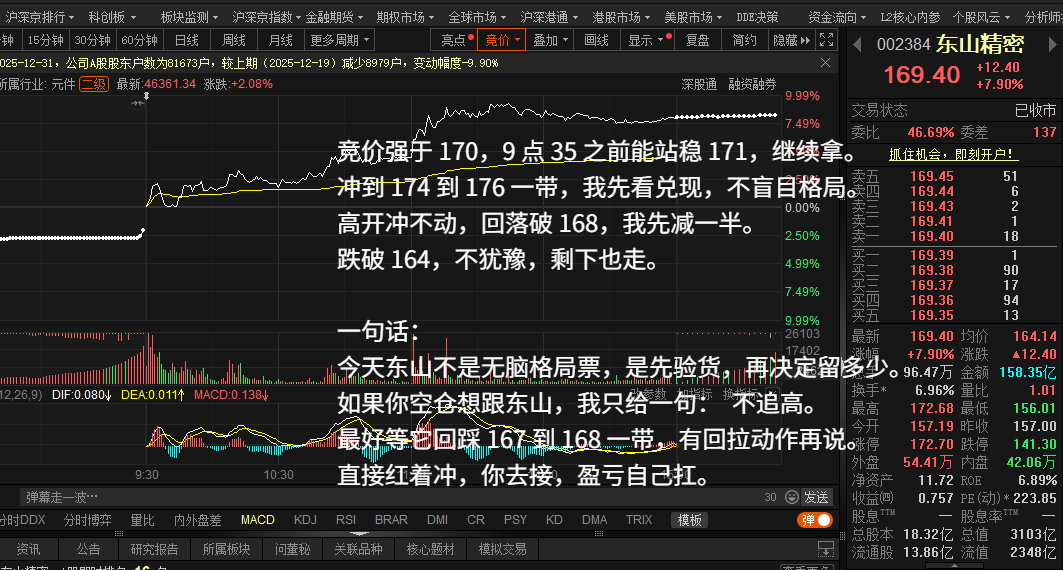
Task: Toggle fullscreen chart icon
Action: (826, 40)
